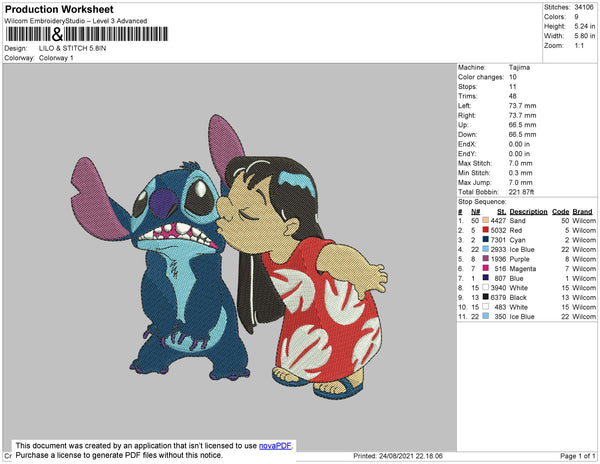This screenshot has width=600, height=464.
Task: Click the Black color swatch in stop 9
Action: tap(485, 297)
